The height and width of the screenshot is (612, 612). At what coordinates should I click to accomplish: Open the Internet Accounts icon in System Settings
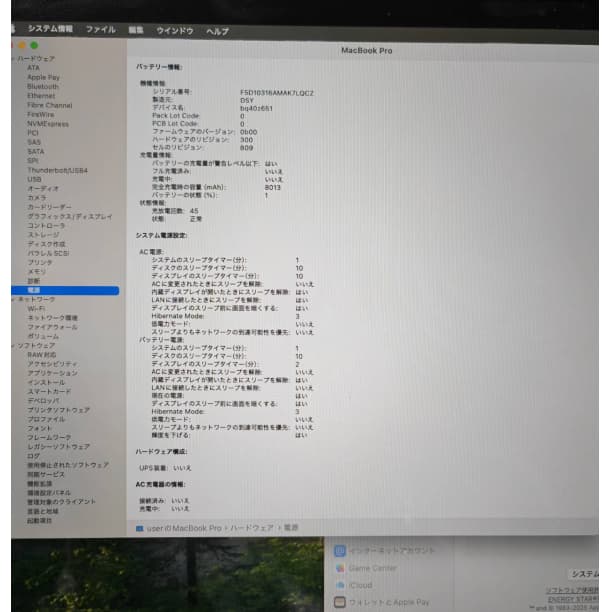tap(340, 551)
